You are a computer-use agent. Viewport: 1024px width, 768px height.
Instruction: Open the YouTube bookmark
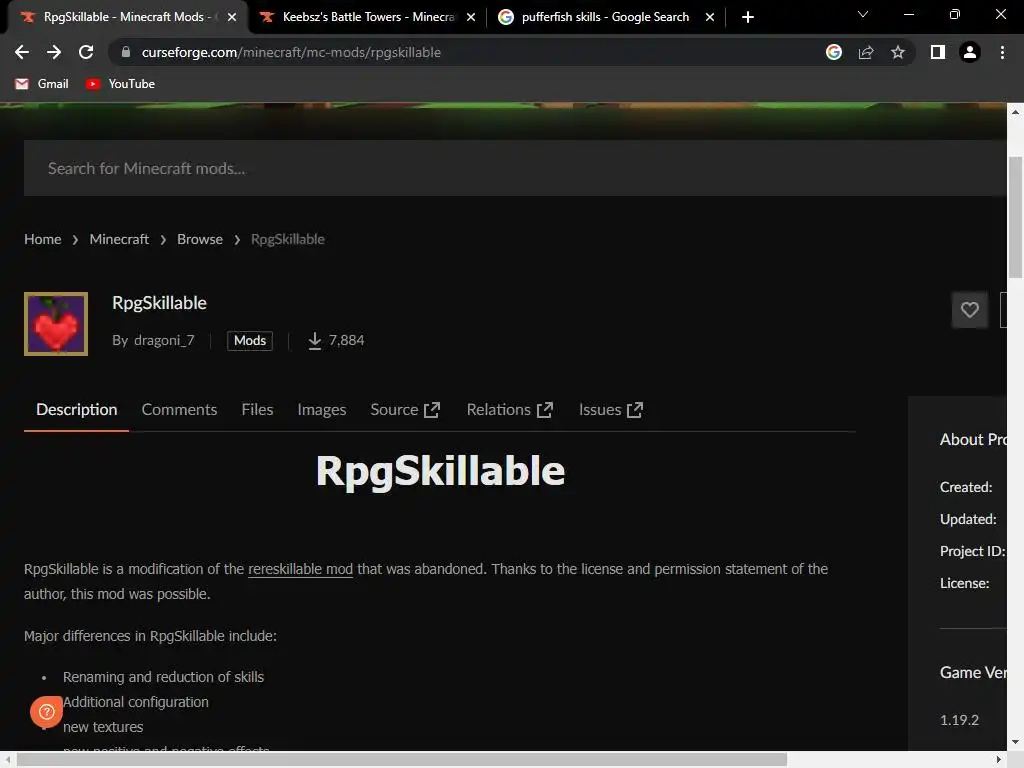click(x=121, y=84)
